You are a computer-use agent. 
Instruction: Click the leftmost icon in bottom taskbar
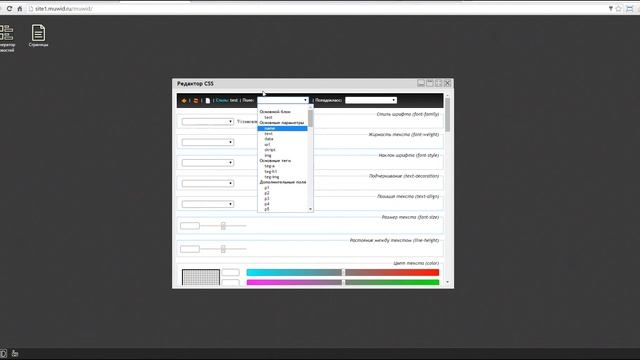(3, 353)
